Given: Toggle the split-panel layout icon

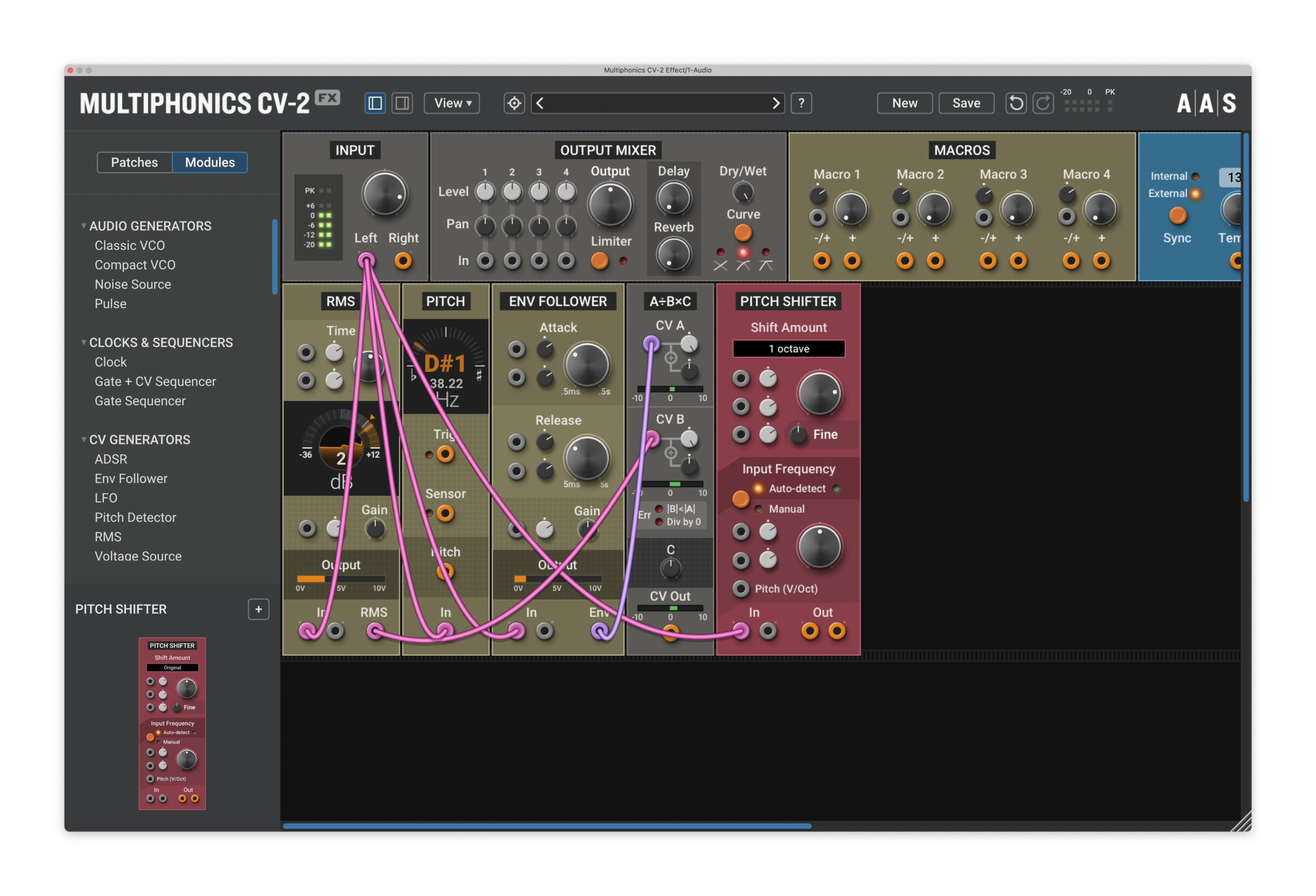Looking at the screenshot, I should (x=403, y=103).
